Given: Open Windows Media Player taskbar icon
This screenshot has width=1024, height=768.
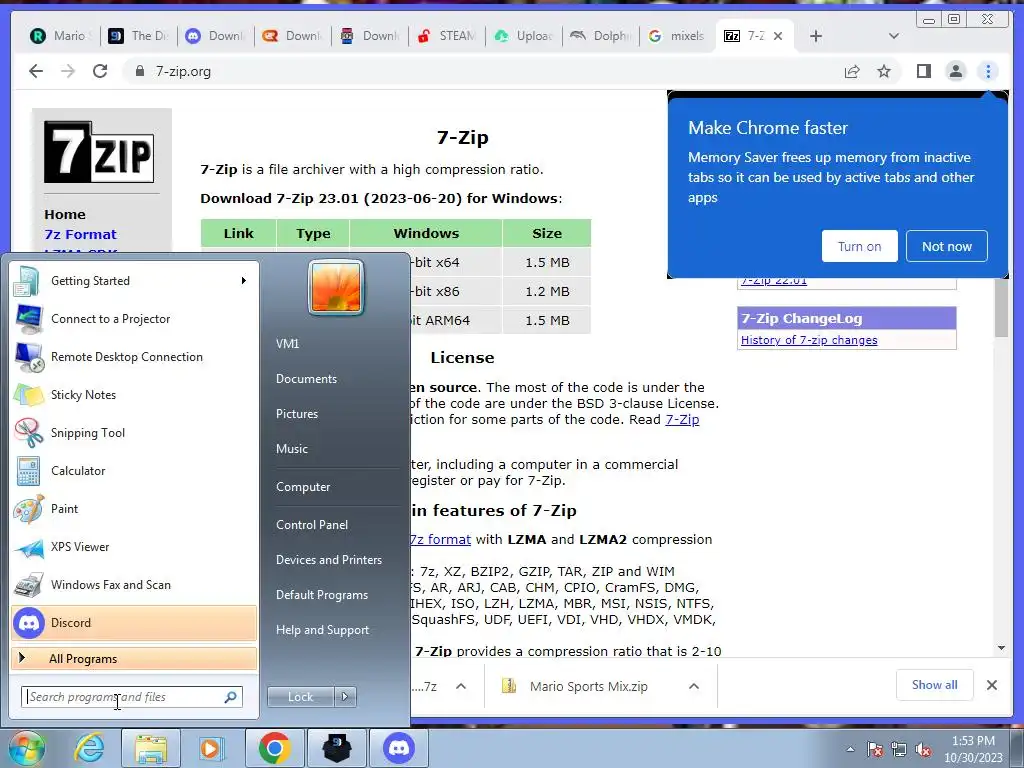Looking at the screenshot, I should [210, 748].
